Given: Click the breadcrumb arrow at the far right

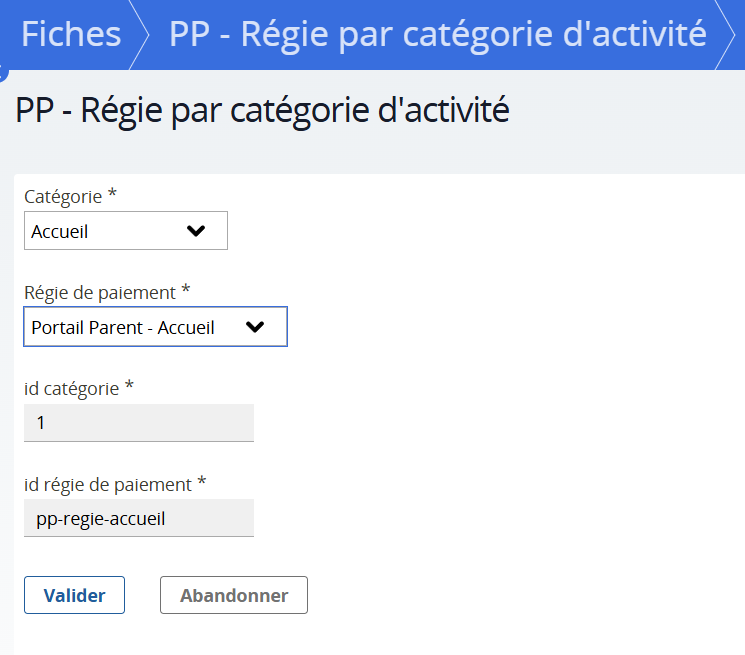Looking at the screenshot, I should [730, 34].
